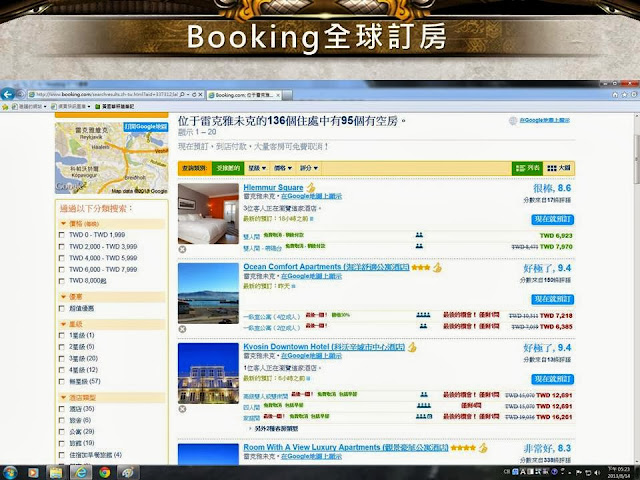Open File Explorer folder in taskbar
640x480 pixels.
[56, 473]
